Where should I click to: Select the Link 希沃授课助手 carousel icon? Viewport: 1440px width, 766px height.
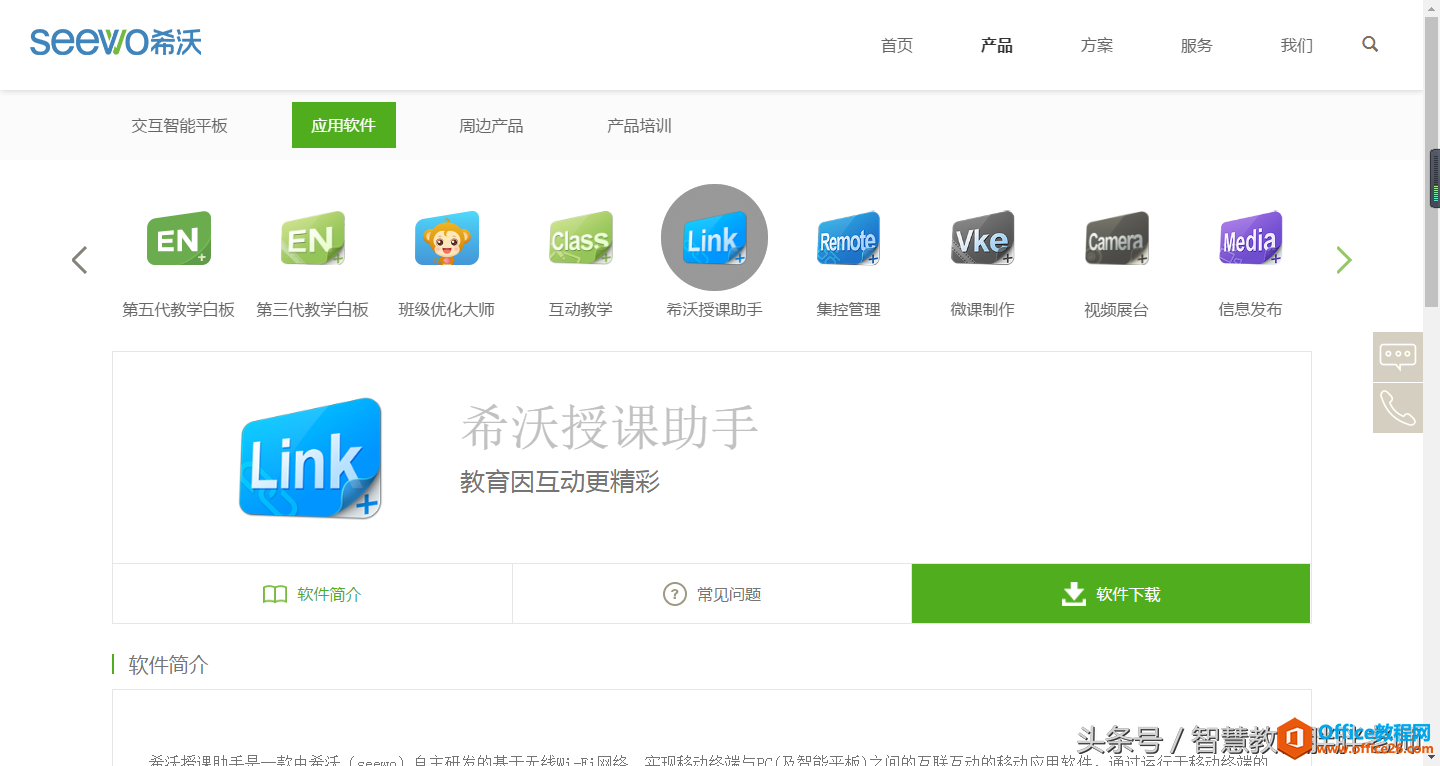[715, 238]
